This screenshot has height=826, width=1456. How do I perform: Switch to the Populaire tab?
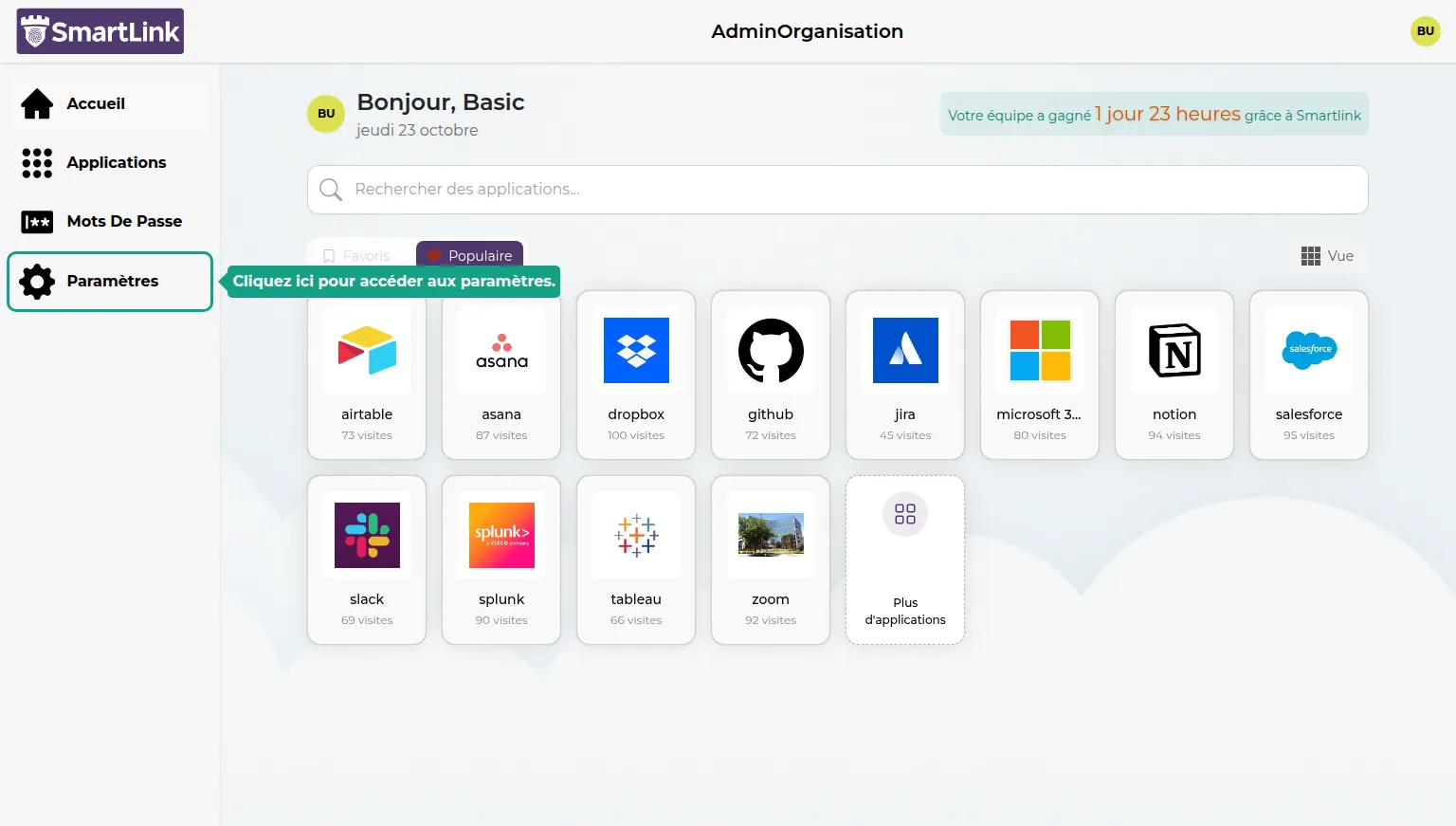coord(470,255)
